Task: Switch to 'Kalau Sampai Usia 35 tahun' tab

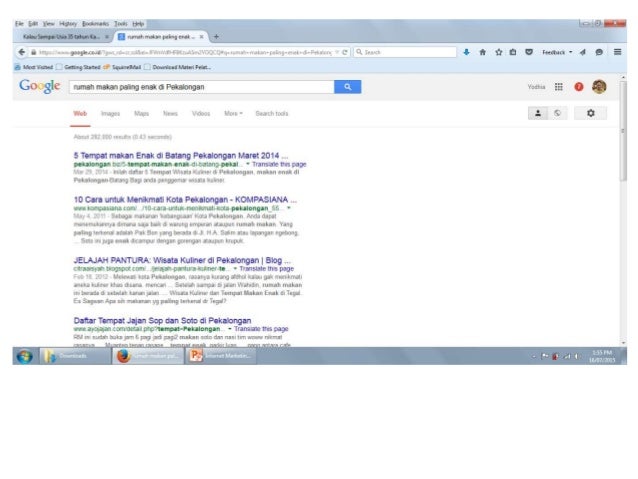Action: point(61,37)
